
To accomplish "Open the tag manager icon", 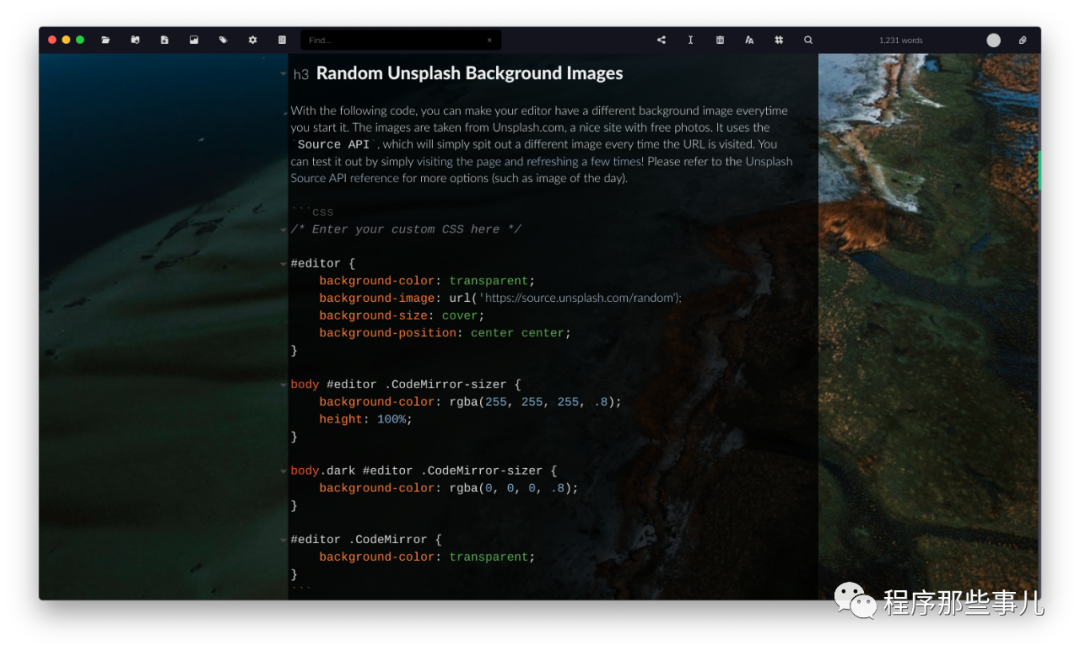I will pos(223,40).
